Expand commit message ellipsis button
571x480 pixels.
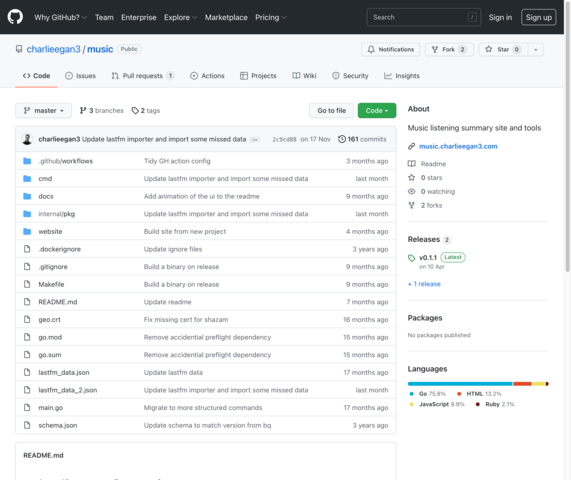pyautogui.click(x=255, y=139)
